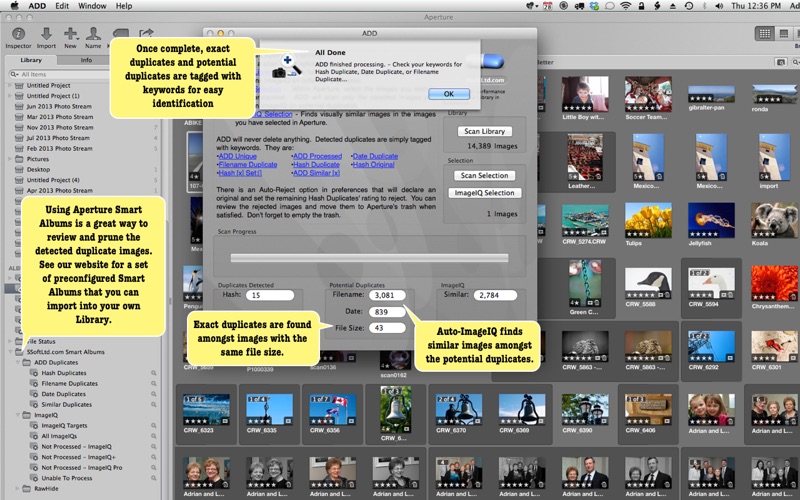Switch Aperture to the Viewer layout icon
This screenshot has width=800, height=500.
click(784, 34)
